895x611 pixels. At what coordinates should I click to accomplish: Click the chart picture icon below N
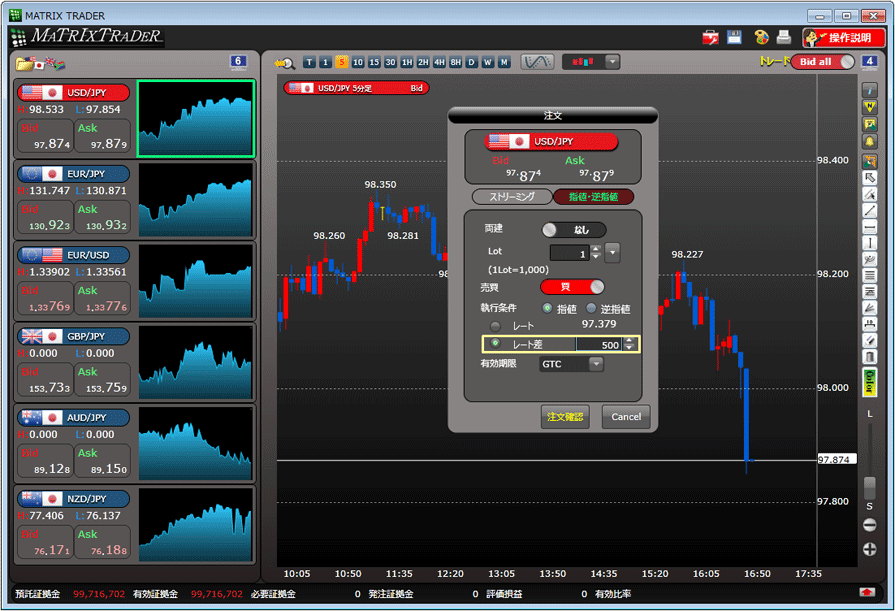click(869, 124)
